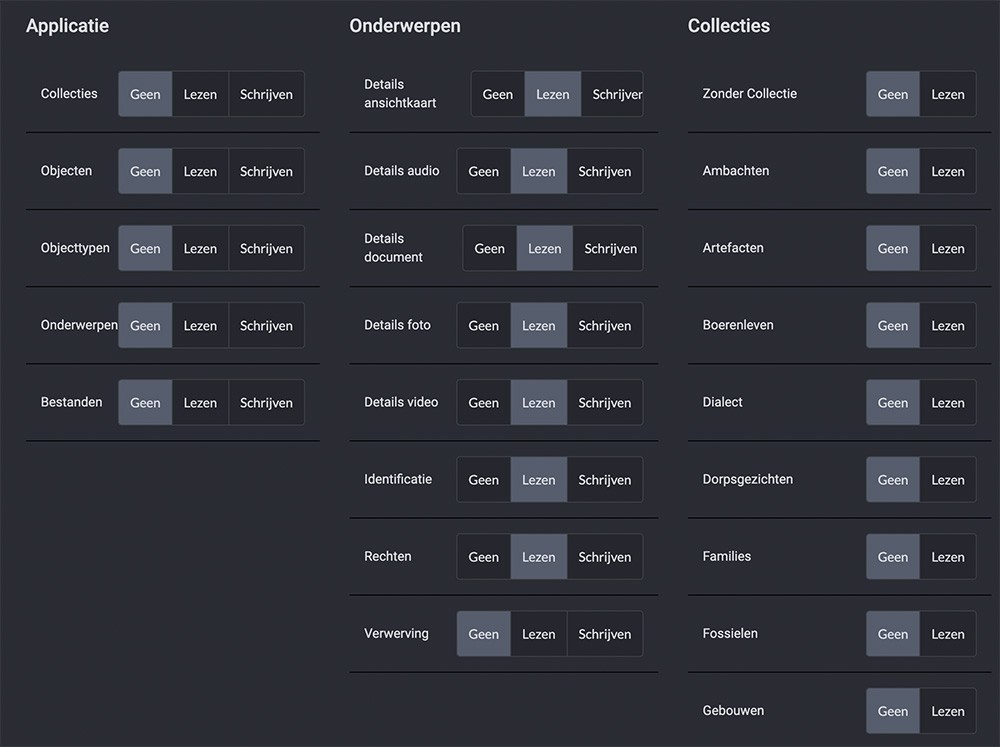The image size is (1000, 747).
Task: Set Fossielen collection to Lezen
Action: [947, 633]
